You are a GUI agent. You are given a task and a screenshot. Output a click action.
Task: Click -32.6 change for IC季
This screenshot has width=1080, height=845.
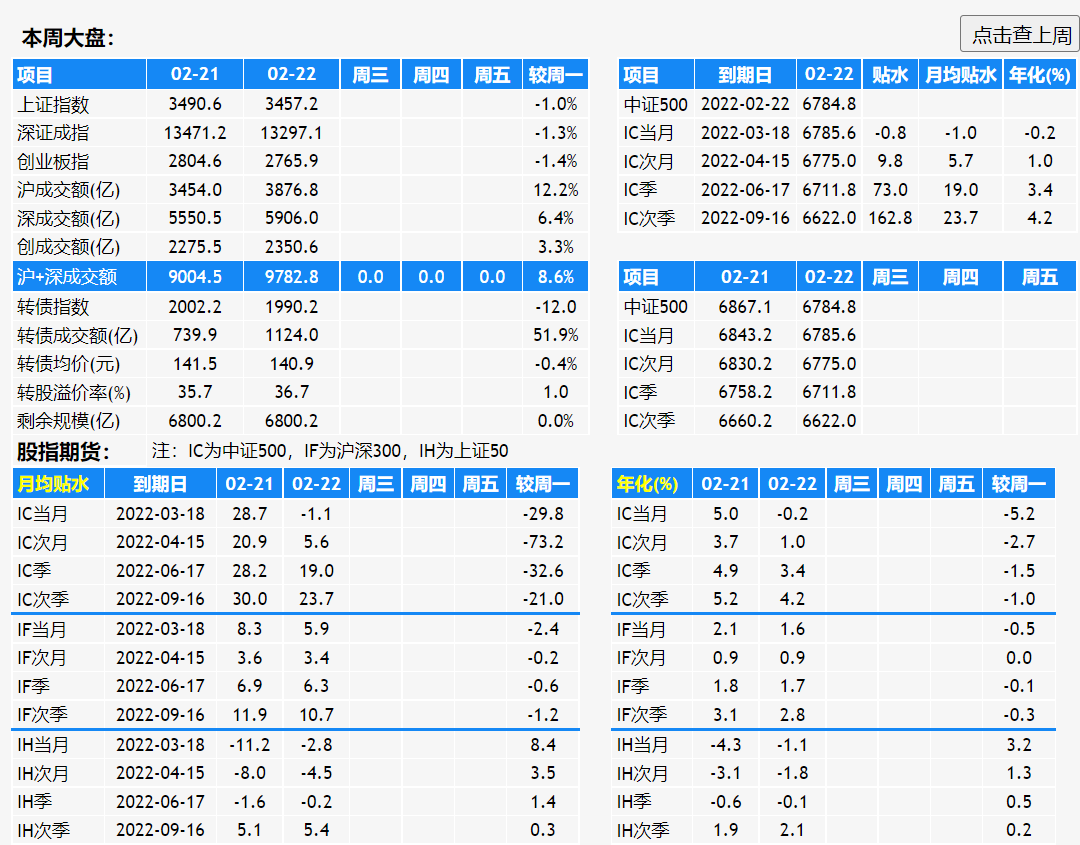pyautogui.click(x=543, y=571)
